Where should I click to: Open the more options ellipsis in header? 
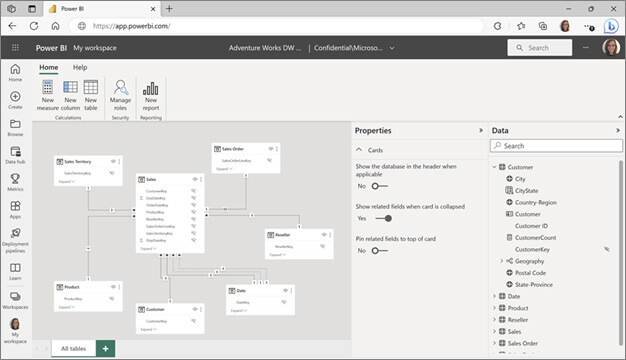click(x=586, y=47)
